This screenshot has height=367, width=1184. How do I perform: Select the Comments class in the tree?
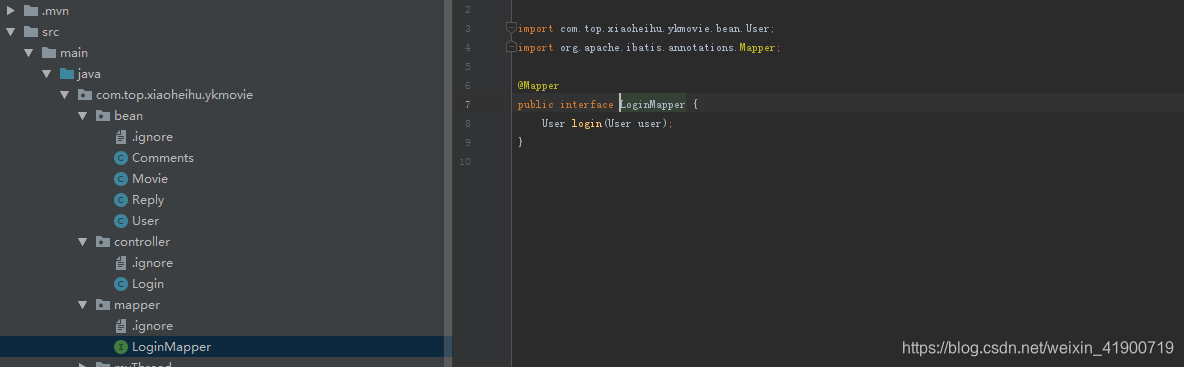163,158
